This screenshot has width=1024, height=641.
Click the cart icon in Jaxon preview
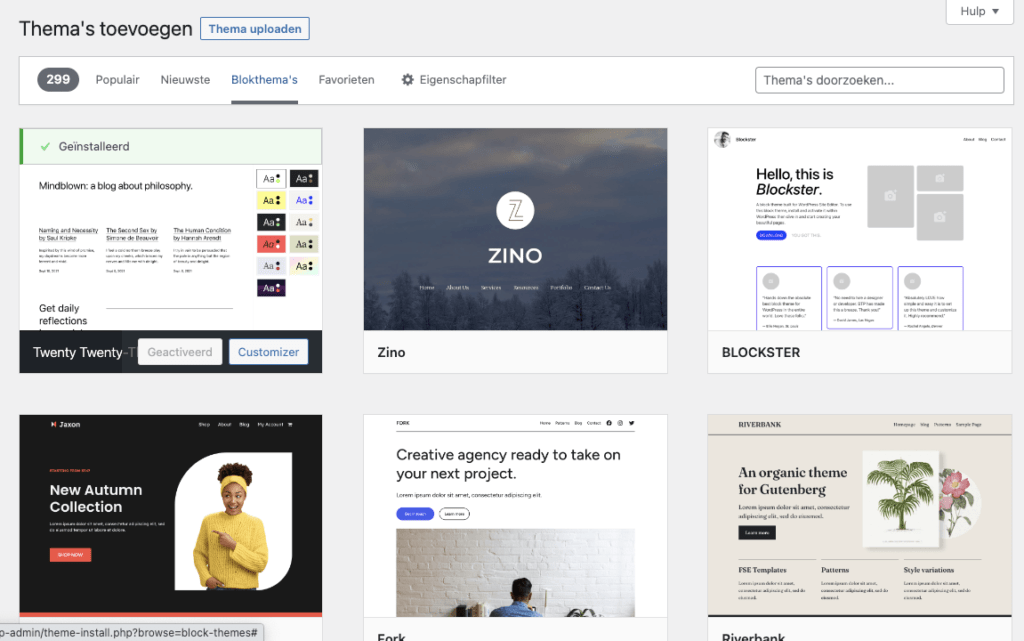point(290,425)
